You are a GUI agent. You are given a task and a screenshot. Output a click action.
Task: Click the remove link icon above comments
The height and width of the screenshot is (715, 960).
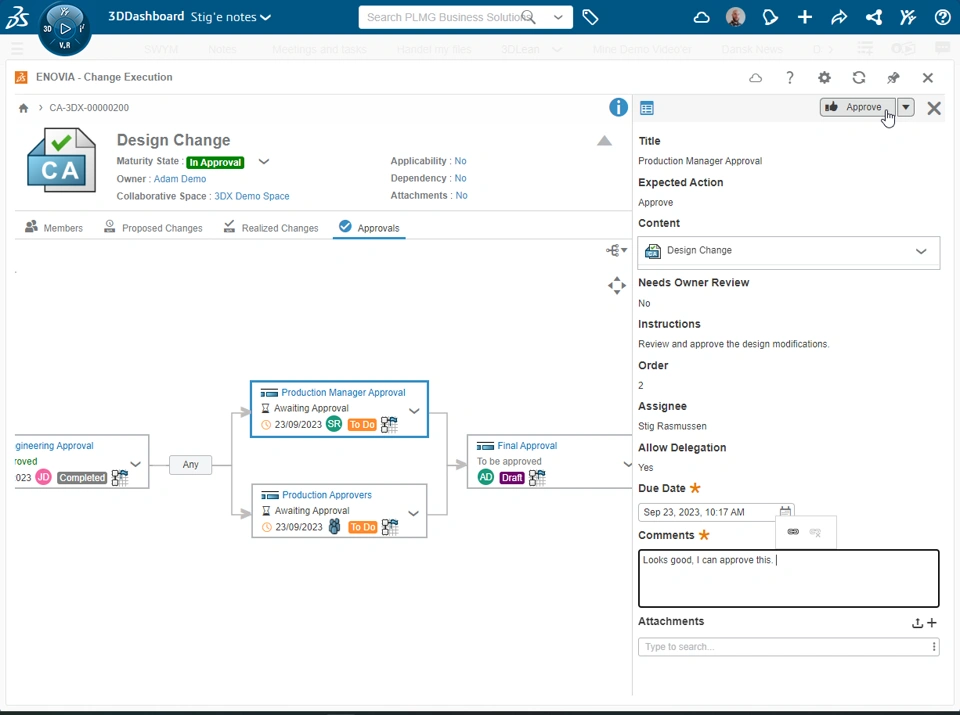coord(815,532)
